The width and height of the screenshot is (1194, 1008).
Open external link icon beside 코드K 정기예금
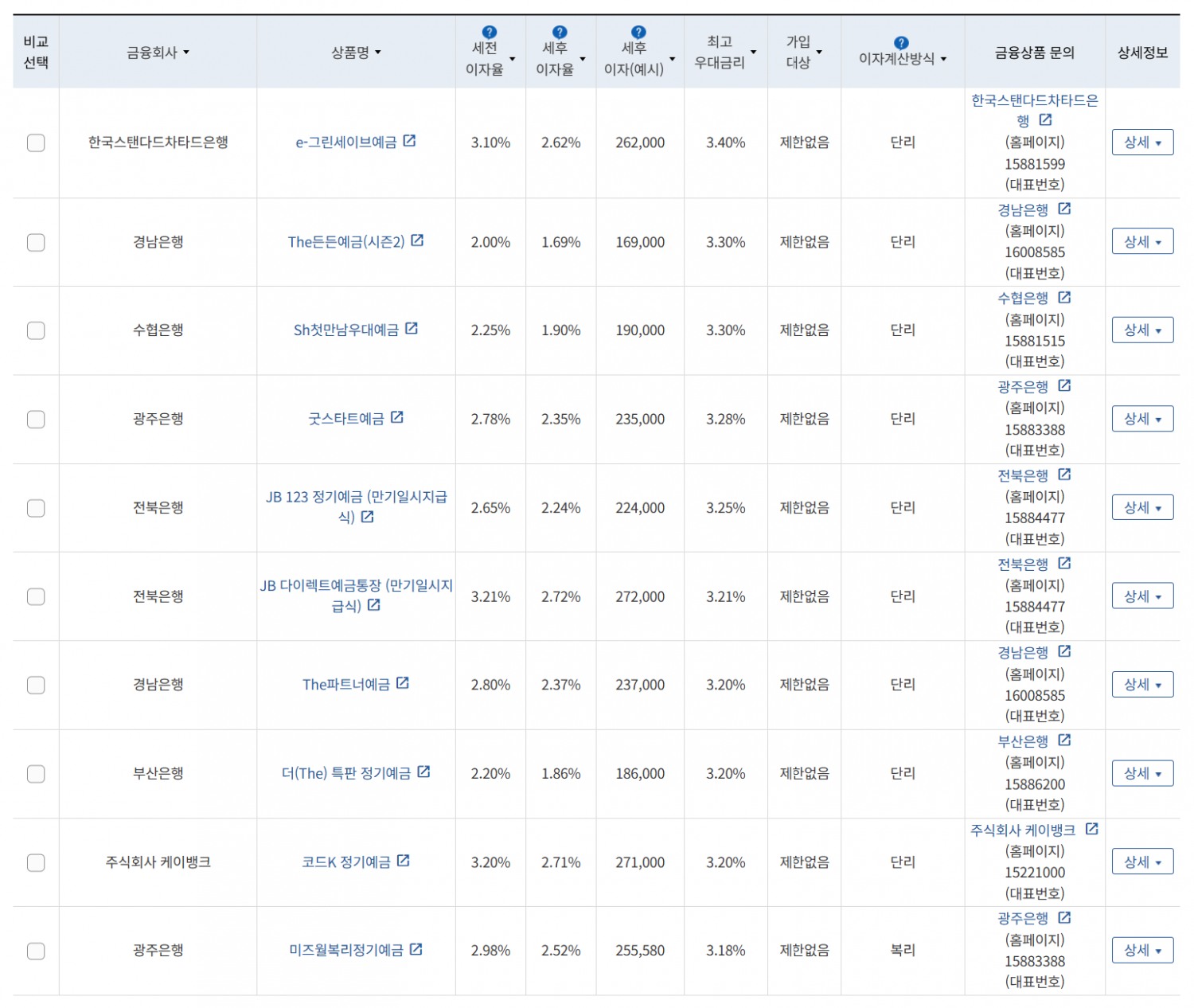(404, 861)
